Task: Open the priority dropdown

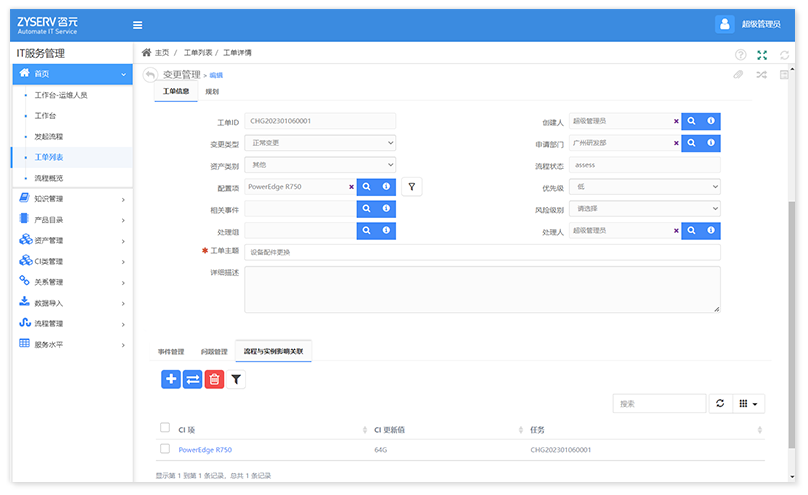Action: 645,186
